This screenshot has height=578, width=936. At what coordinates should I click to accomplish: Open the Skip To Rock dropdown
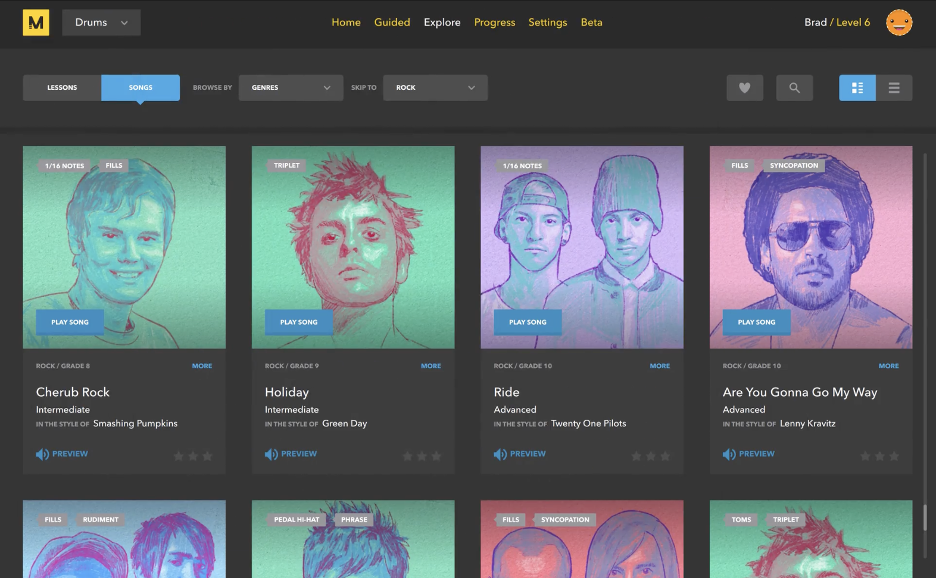coord(435,88)
